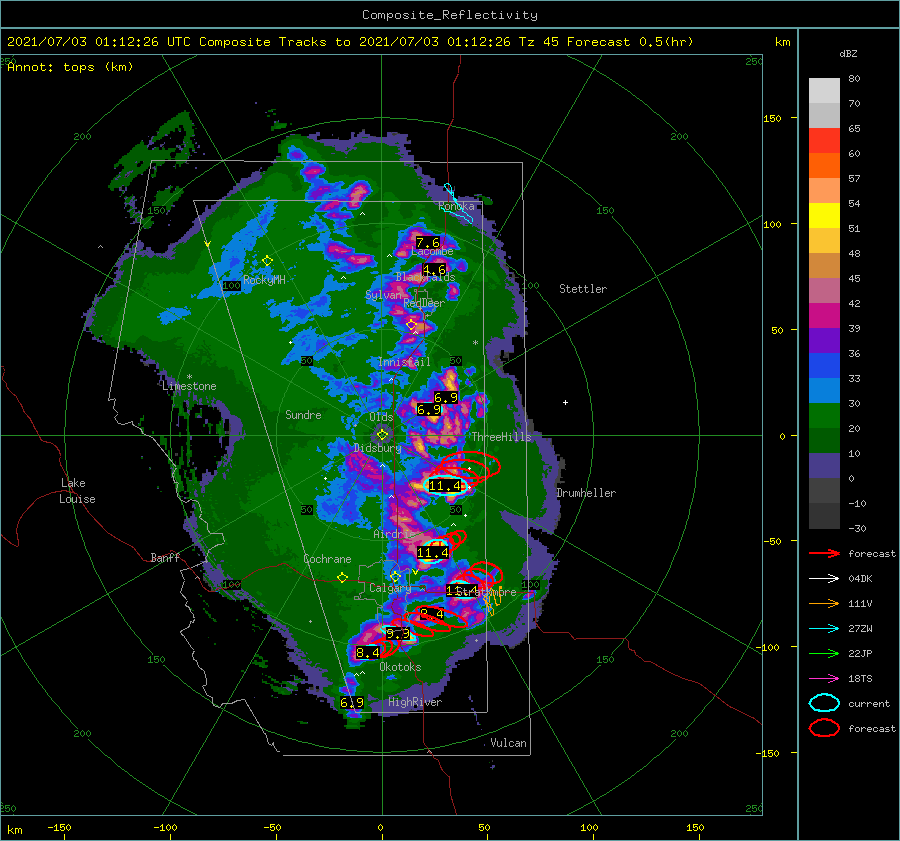Click the red 60 dBZ color band

click(x=824, y=141)
